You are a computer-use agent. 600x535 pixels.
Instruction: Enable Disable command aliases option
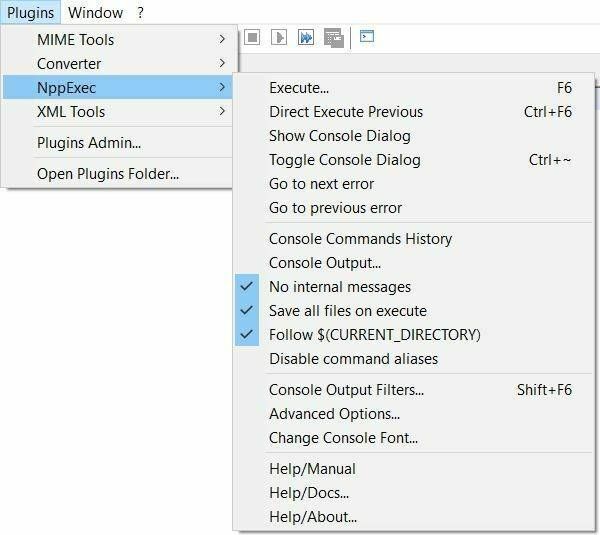[414, 359]
